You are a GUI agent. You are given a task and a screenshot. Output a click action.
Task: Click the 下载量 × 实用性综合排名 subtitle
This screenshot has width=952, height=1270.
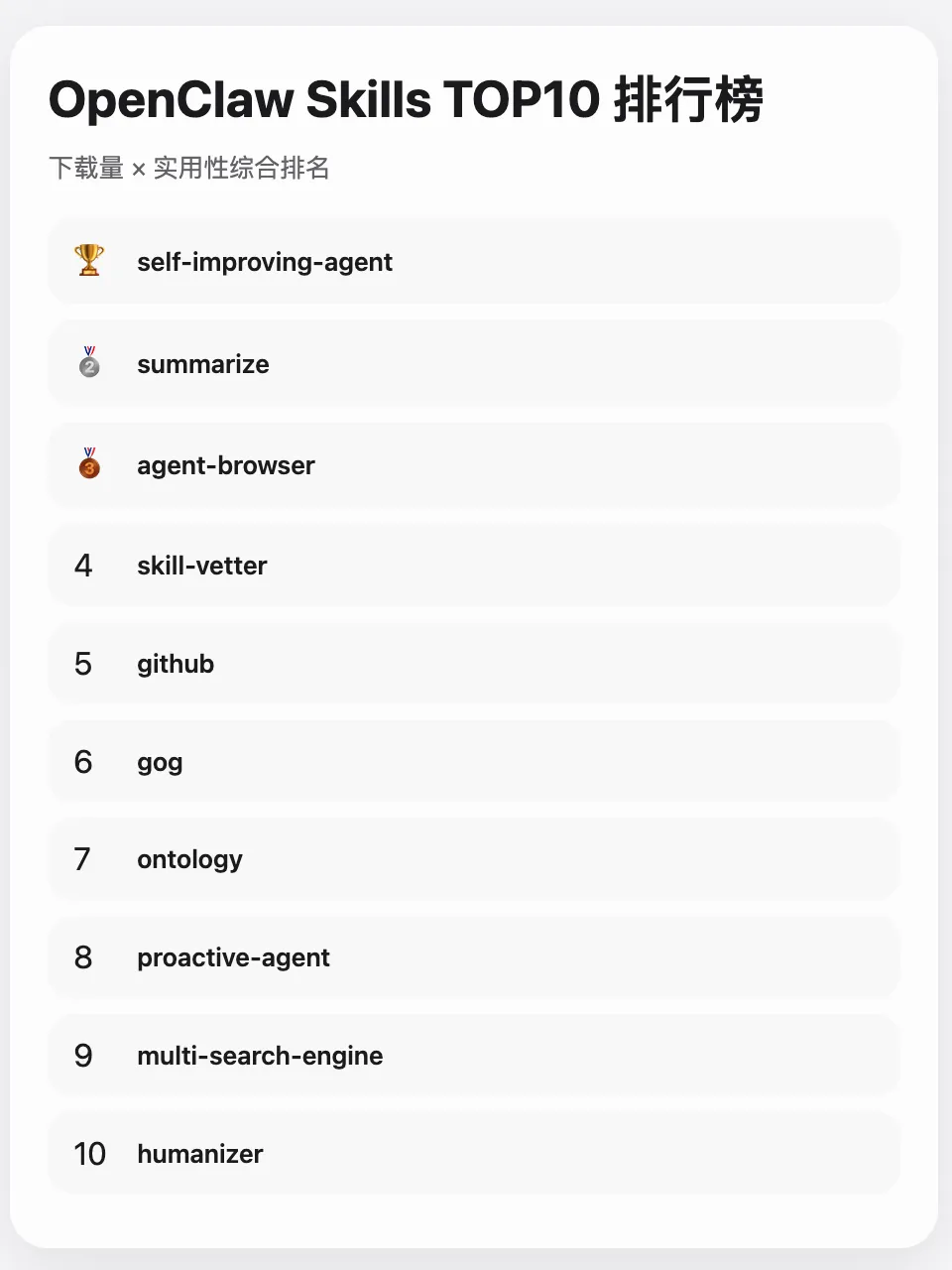[189, 168]
